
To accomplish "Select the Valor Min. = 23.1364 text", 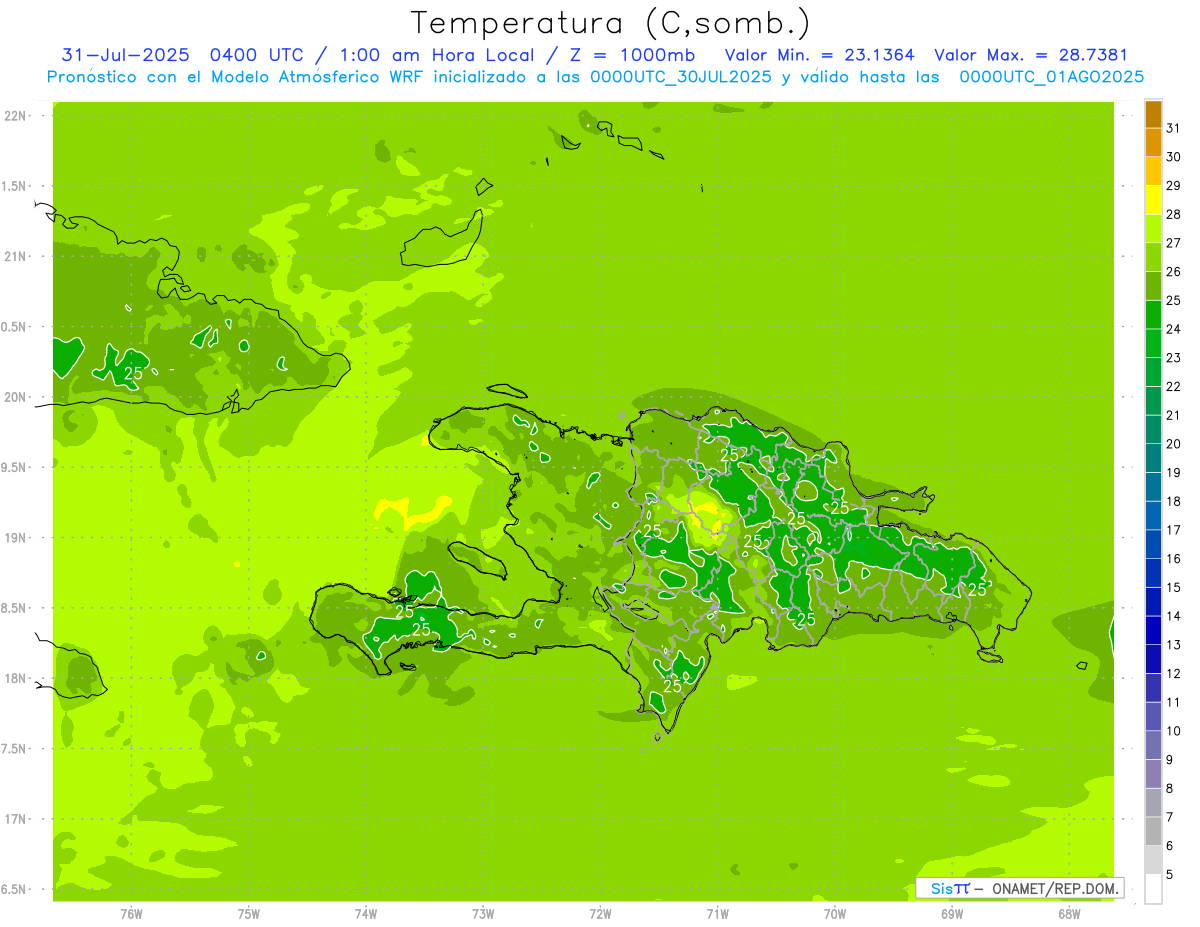I will 819,55.
